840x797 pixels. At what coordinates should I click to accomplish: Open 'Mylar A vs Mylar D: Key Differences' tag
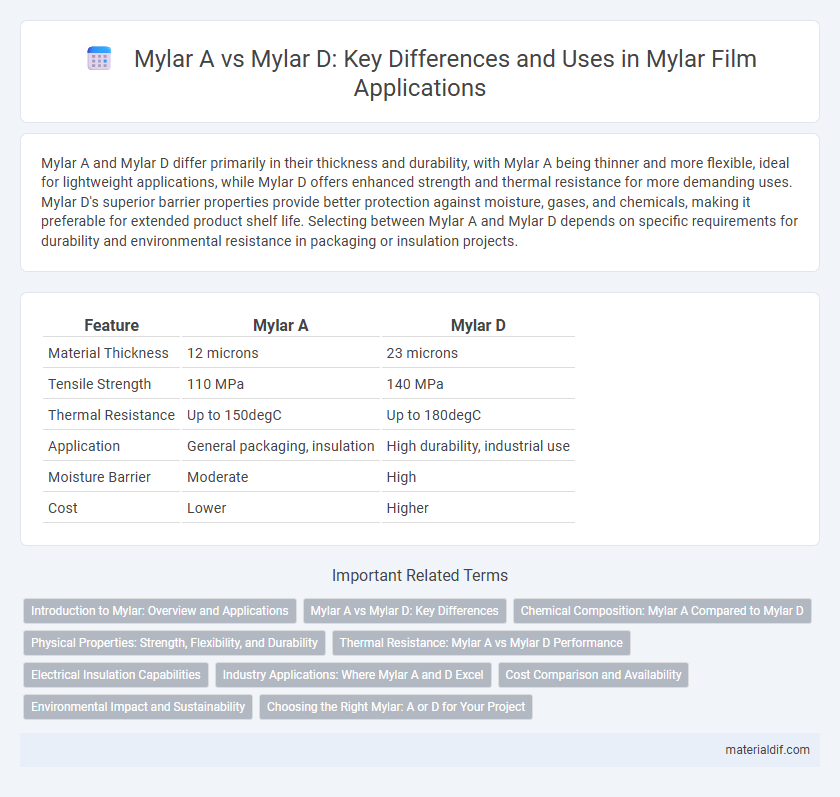404,611
